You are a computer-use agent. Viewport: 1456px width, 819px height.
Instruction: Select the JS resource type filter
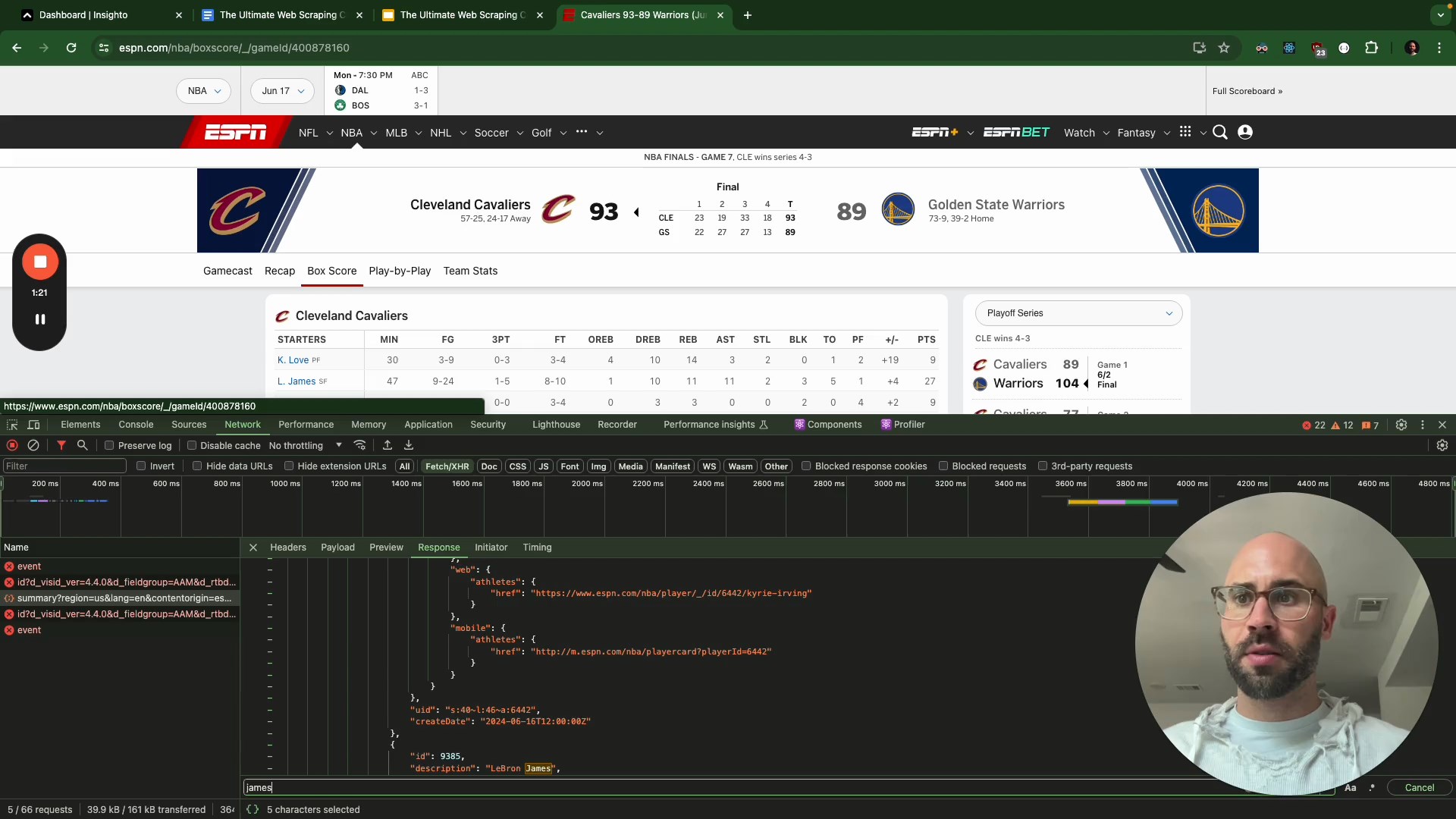point(544,466)
